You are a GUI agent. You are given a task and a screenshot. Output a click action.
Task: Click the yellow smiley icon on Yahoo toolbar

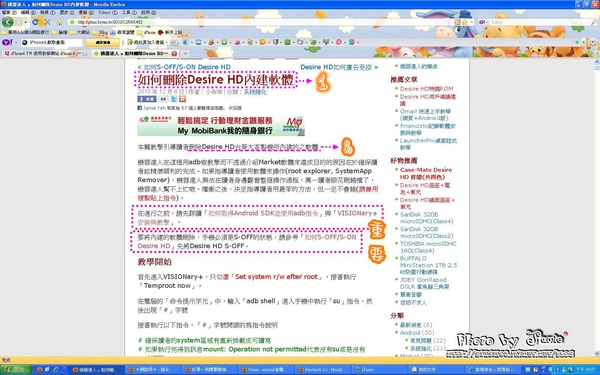point(262,42)
